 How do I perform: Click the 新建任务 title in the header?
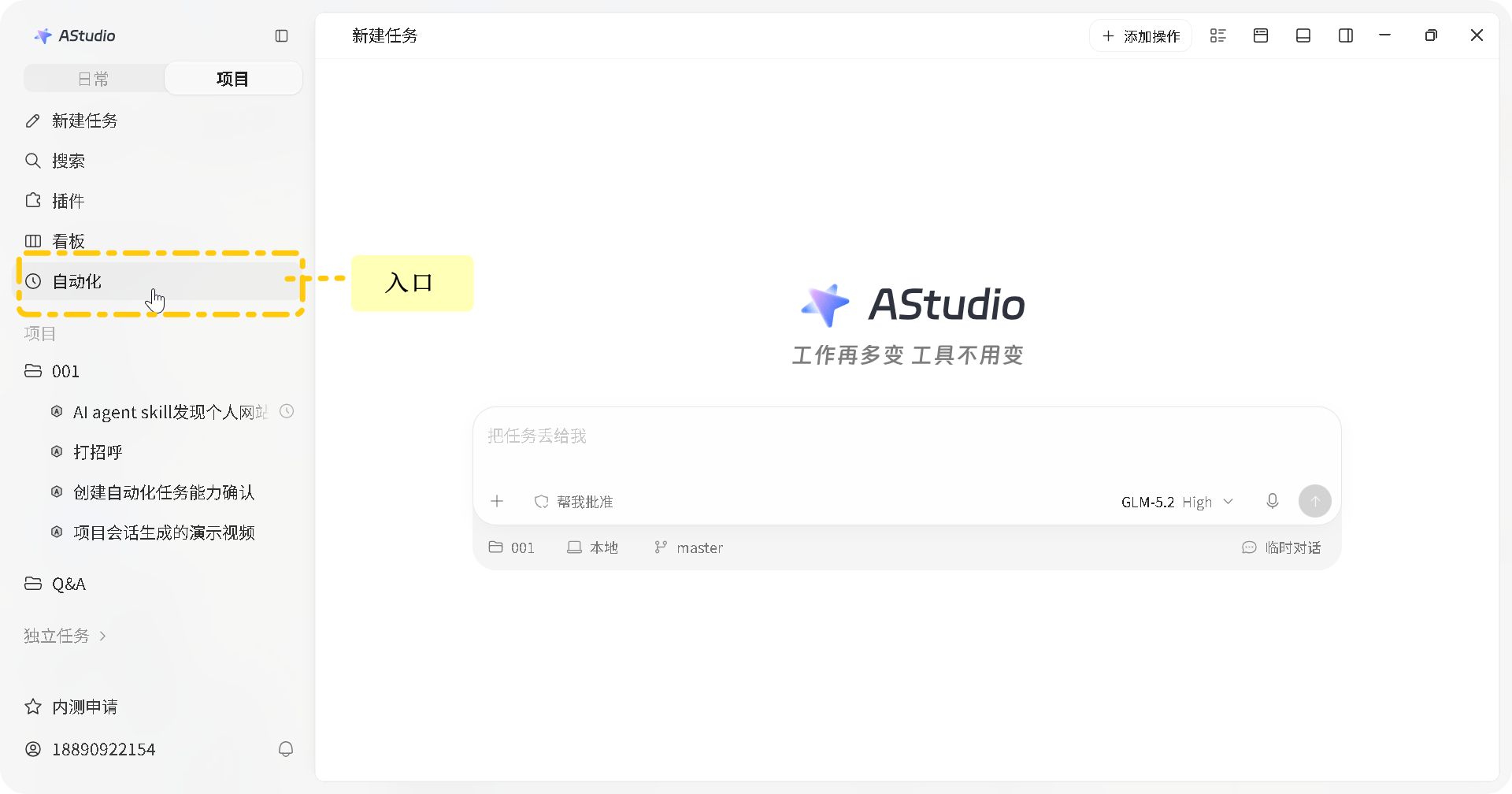pos(385,35)
